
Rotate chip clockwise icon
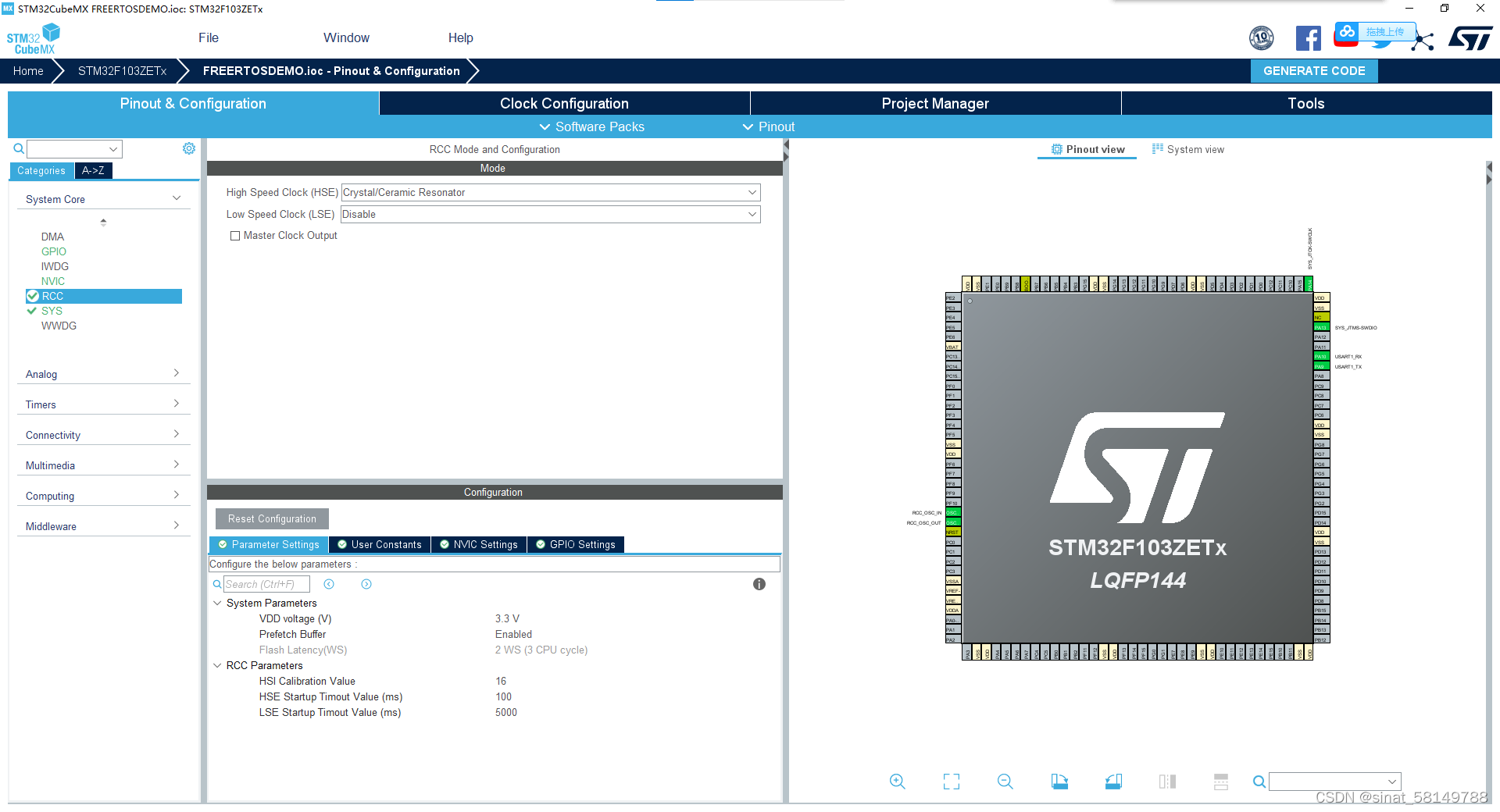(1059, 782)
